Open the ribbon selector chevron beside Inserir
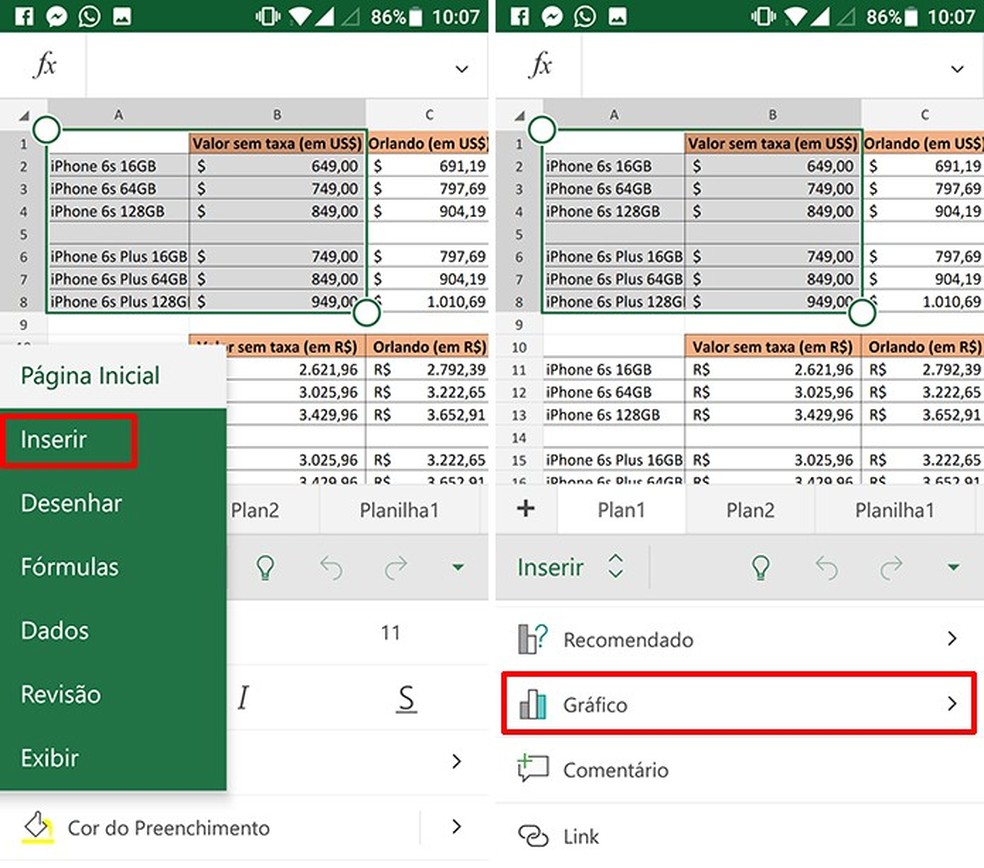Image resolution: width=984 pixels, height=868 pixels. click(616, 566)
